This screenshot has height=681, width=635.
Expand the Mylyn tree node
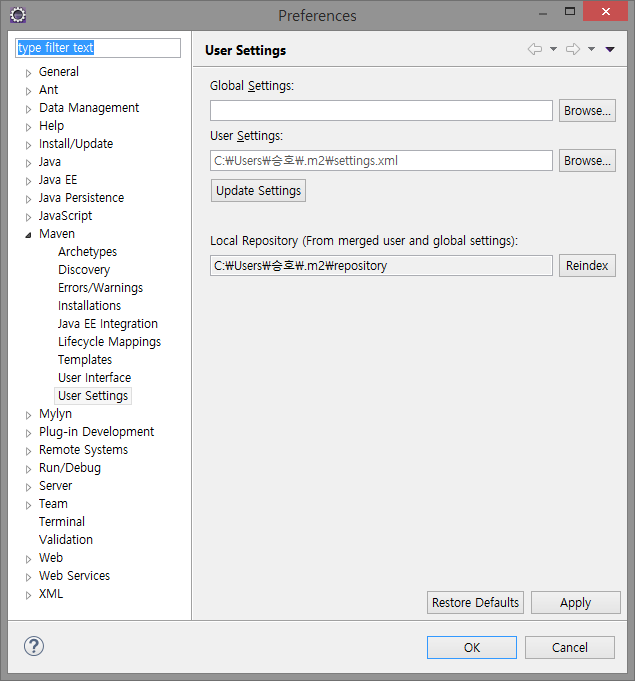coord(28,415)
